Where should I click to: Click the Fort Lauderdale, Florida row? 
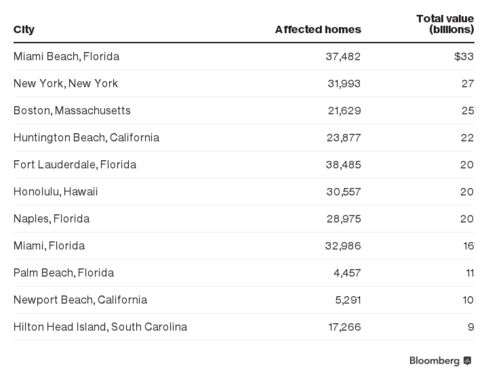pos(244,165)
